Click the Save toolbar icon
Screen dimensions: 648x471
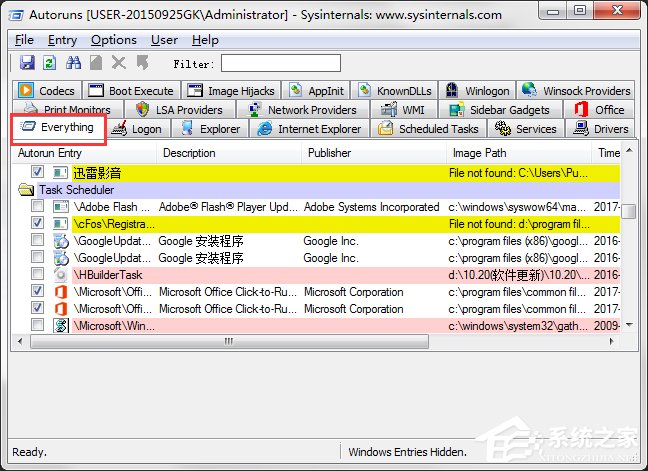point(27,63)
